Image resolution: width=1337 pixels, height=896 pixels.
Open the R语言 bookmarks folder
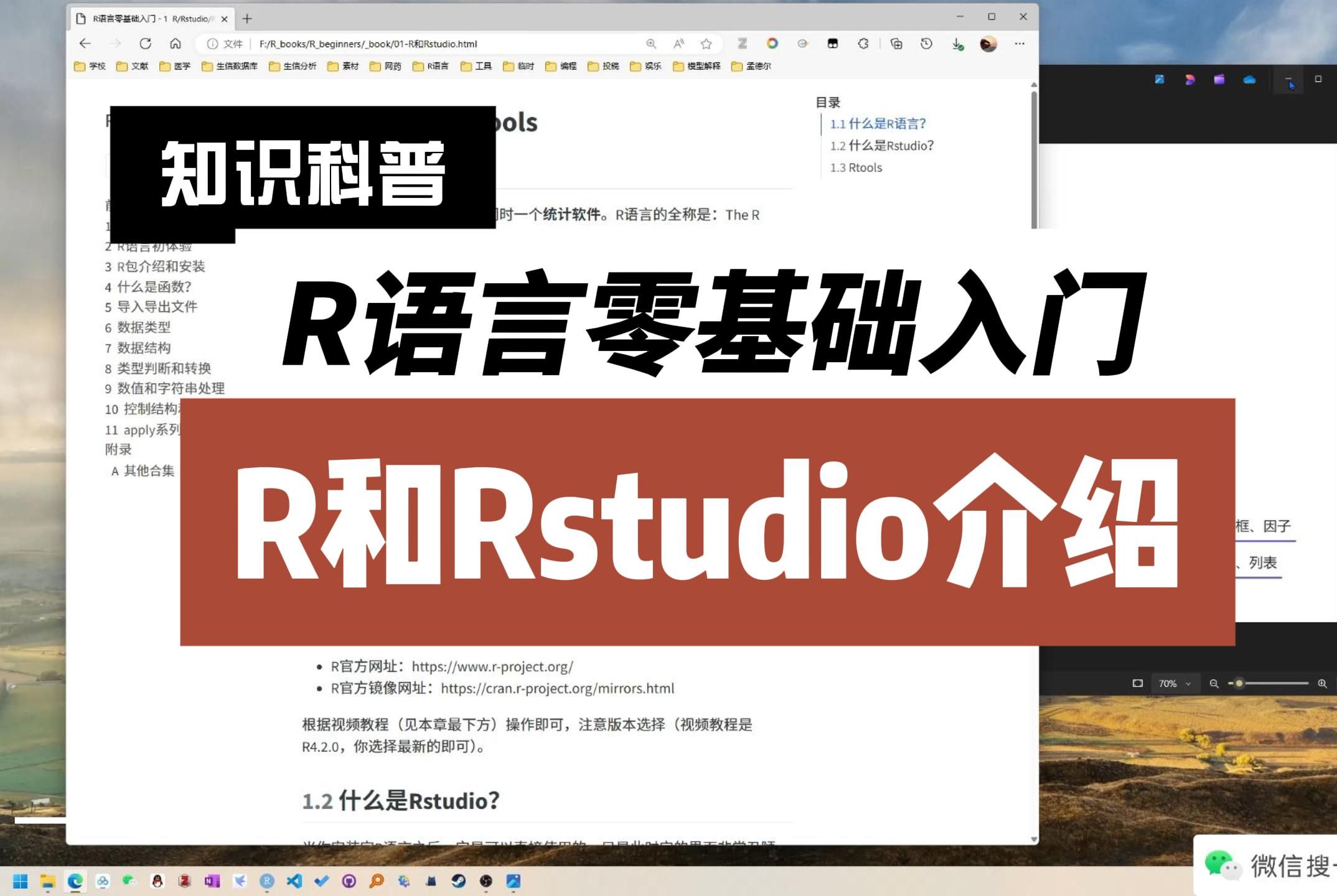(x=431, y=66)
